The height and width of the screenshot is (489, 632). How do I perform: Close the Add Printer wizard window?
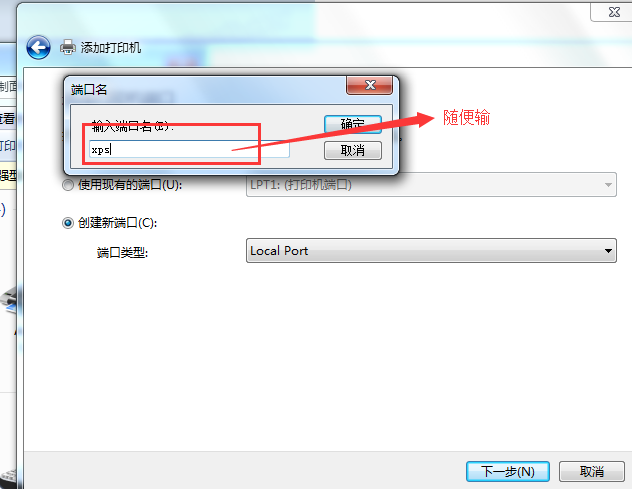point(613,12)
